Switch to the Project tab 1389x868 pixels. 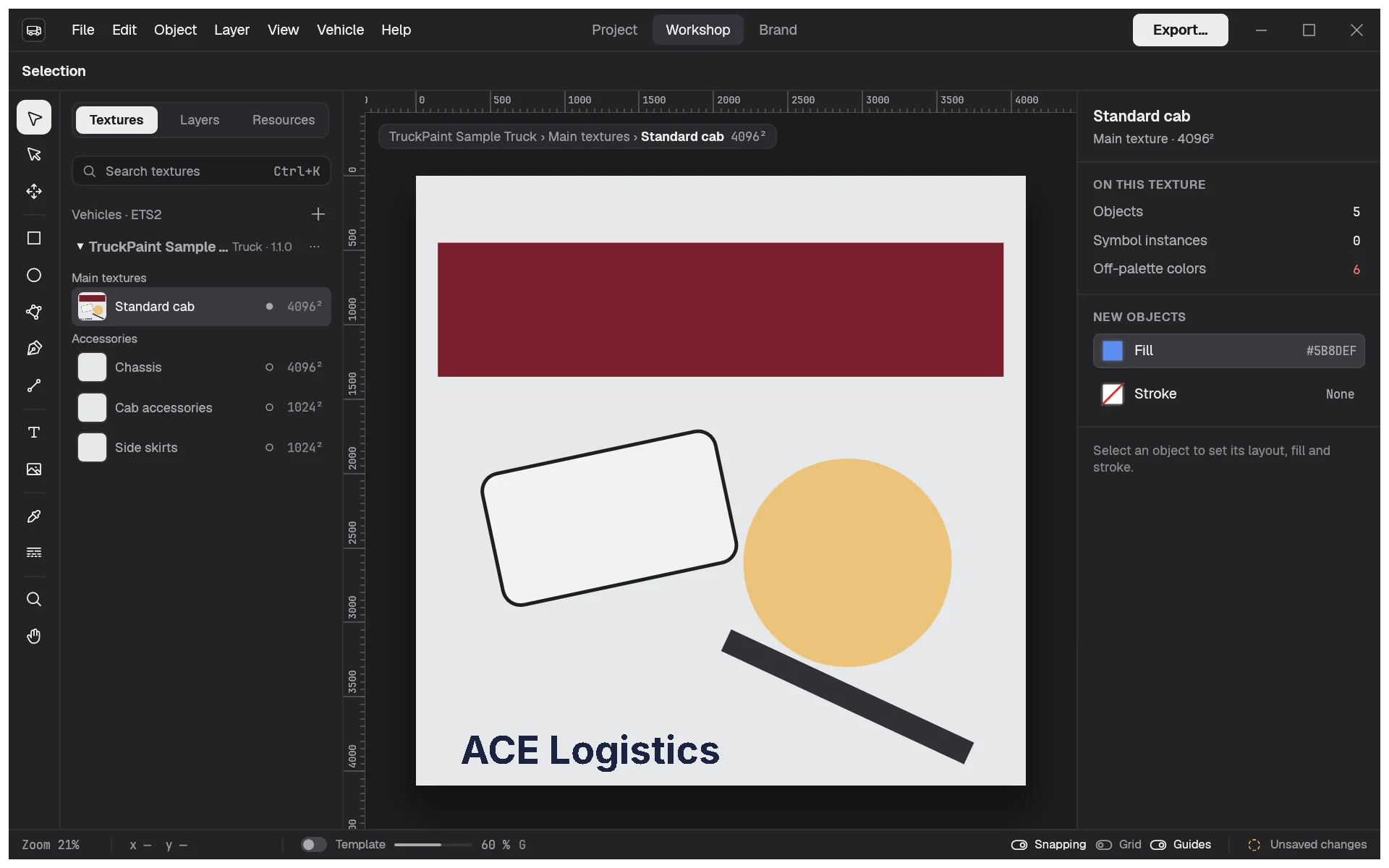(614, 30)
